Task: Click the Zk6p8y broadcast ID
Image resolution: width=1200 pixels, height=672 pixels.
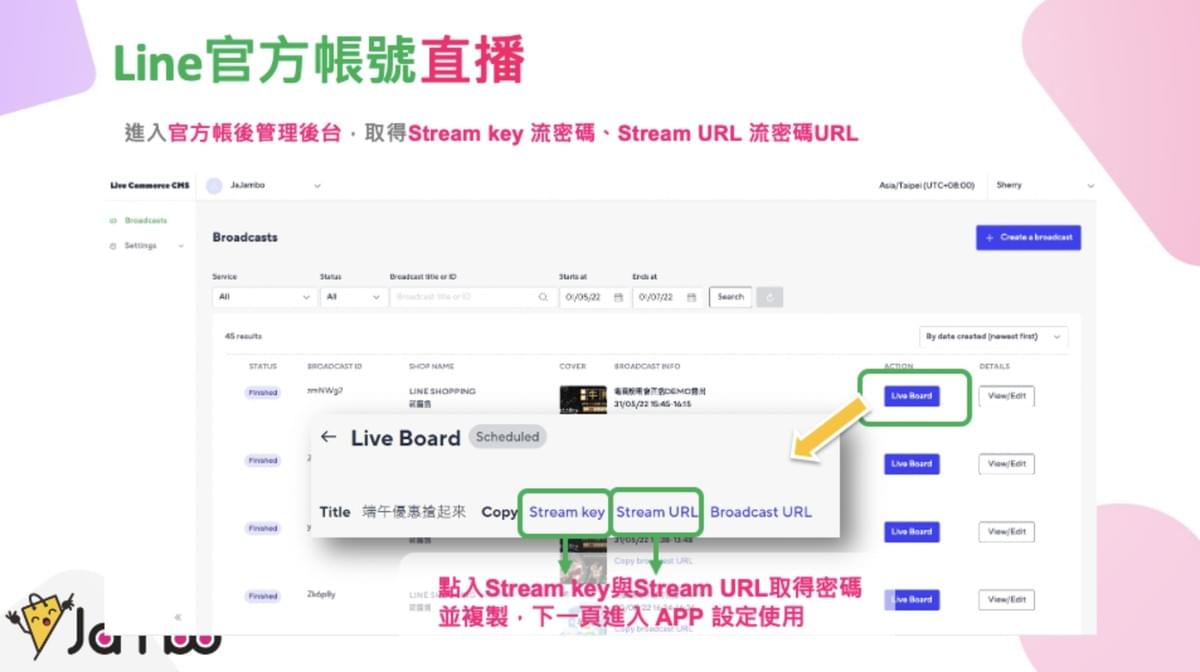Action: [x=321, y=594]
